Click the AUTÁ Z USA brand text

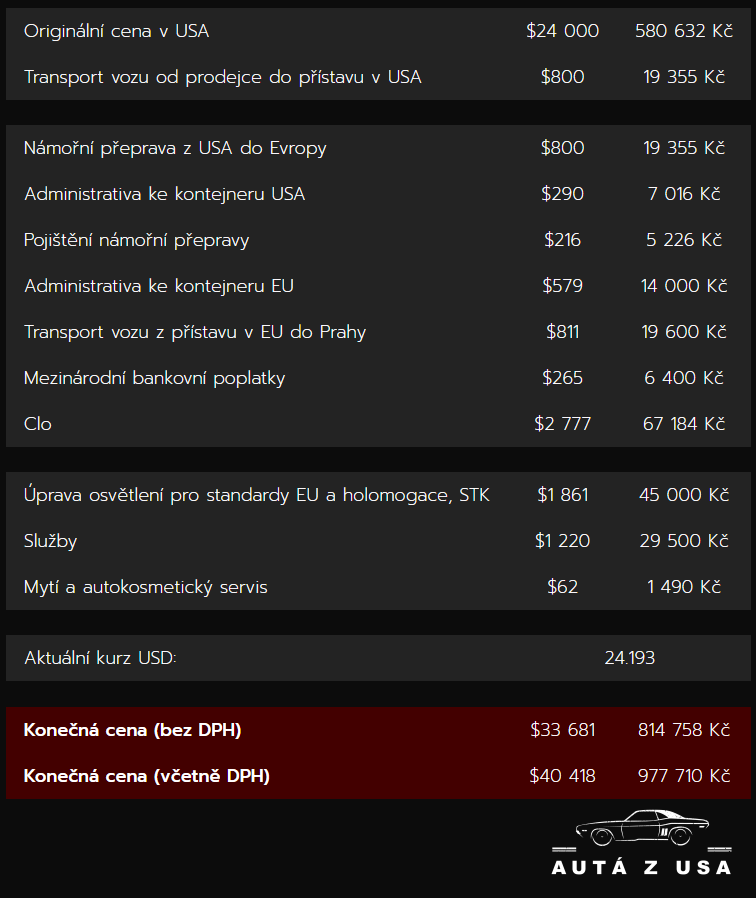(642, 867)
